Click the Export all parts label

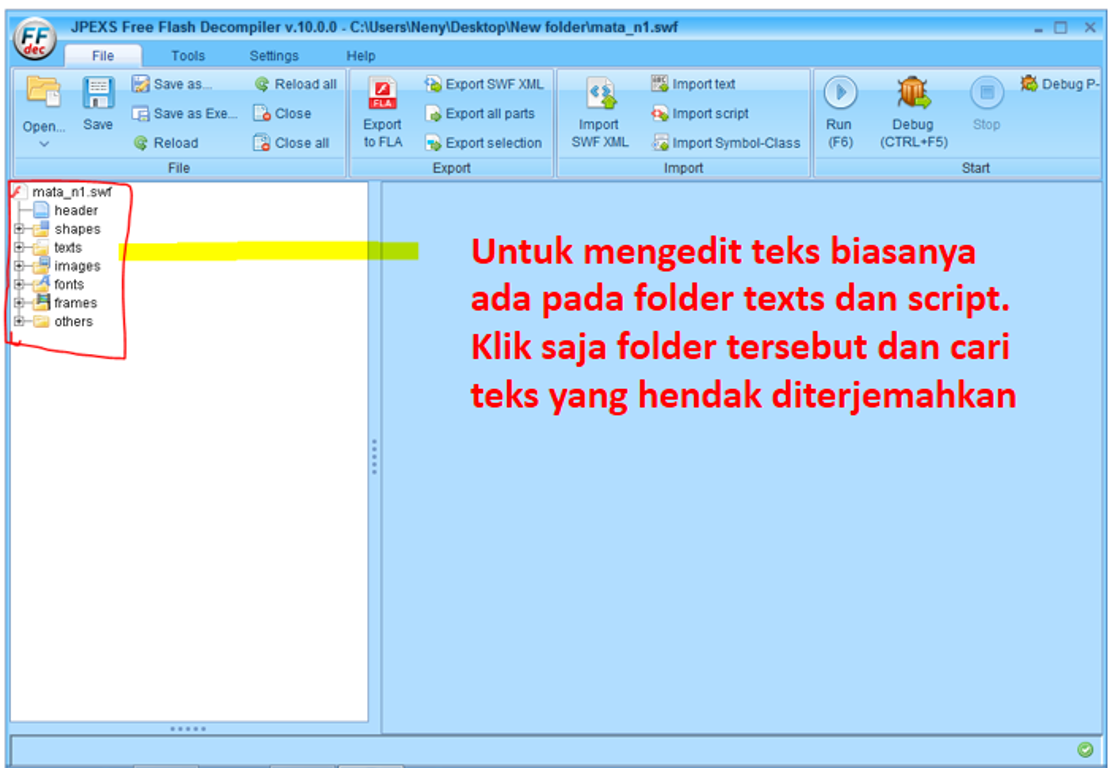(x=490, y=113)
